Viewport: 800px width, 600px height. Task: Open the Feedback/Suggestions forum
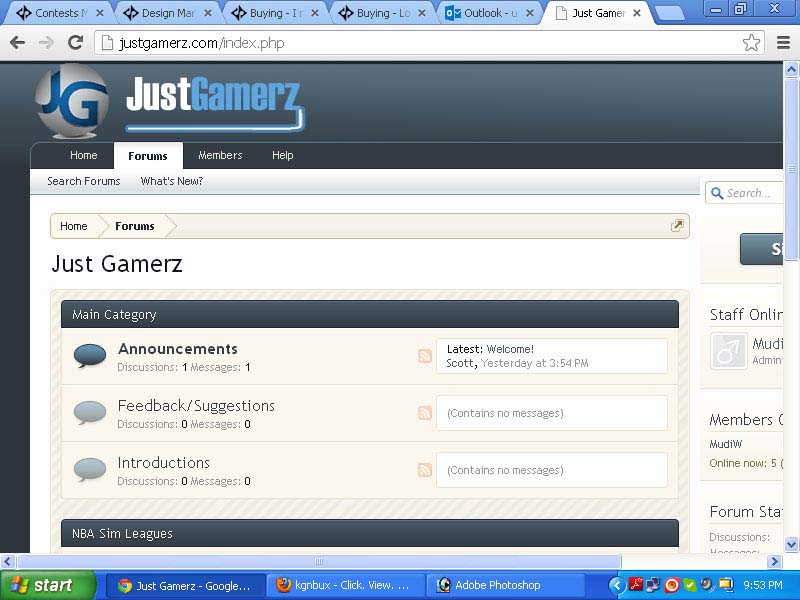tap(196, 406)
